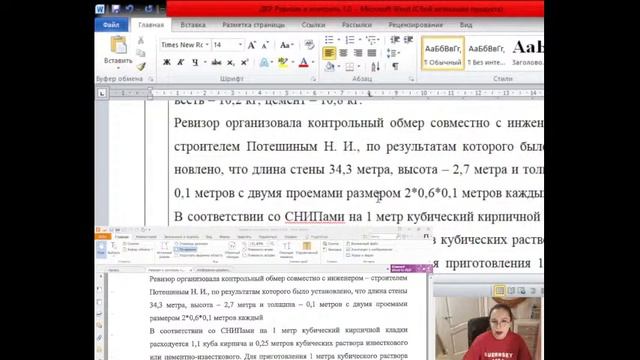Expand the font color dropdown arrow
Viewport: 640px width, 360px height.
(313, 62)
